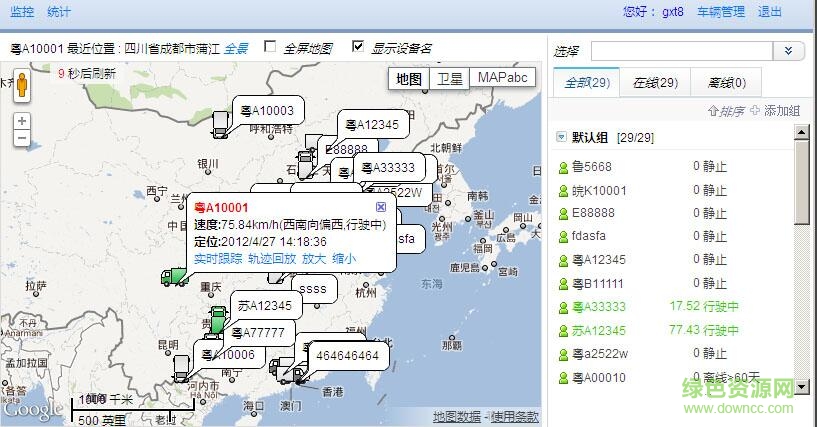Click the Street View pegman icon
This screenshot has height=427, width=817.
22,84
